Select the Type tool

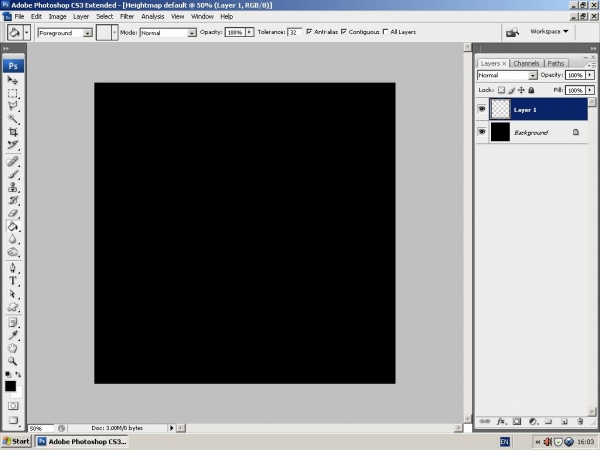[13, 281]
